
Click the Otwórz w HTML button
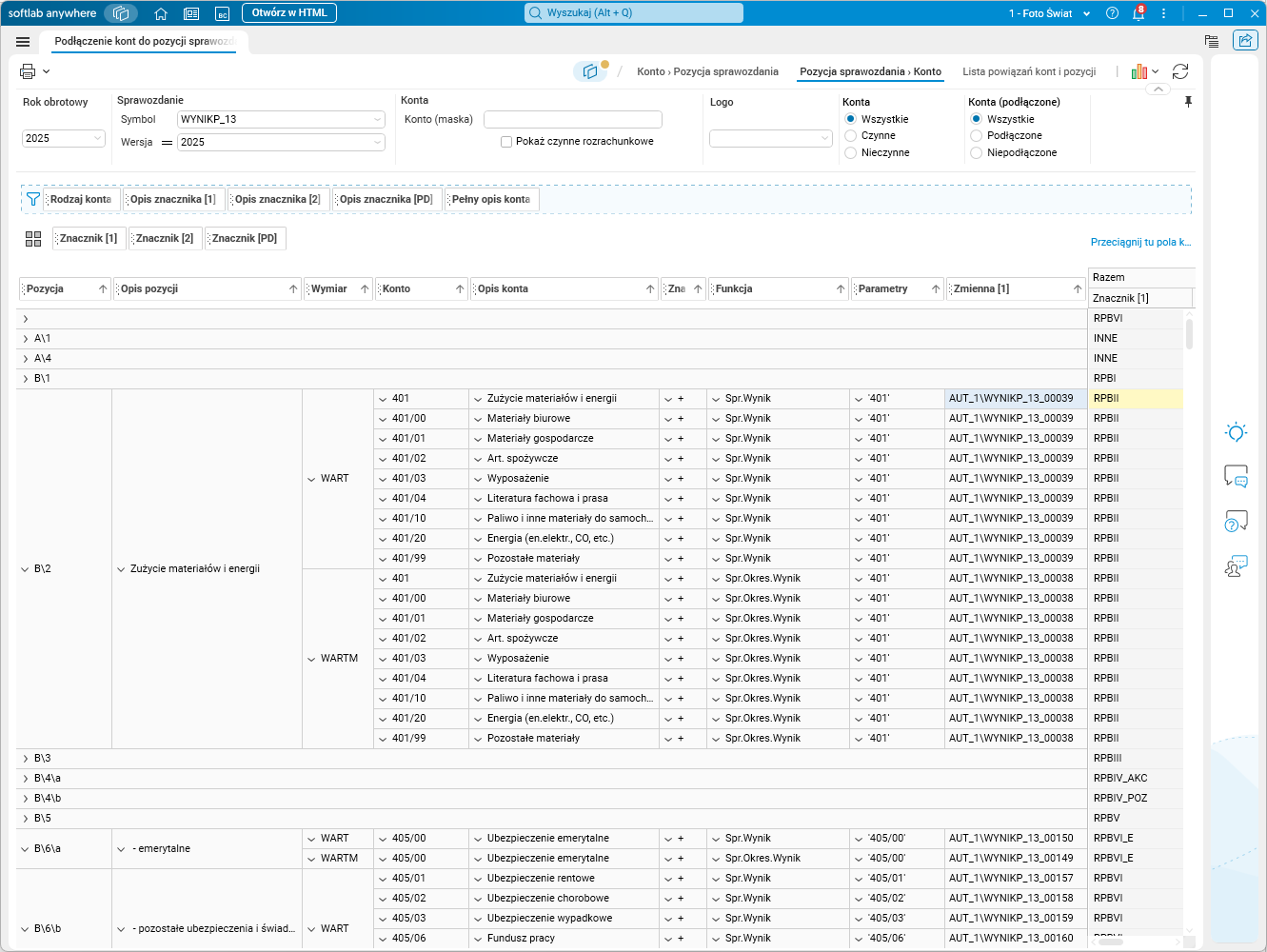point(288,13)
